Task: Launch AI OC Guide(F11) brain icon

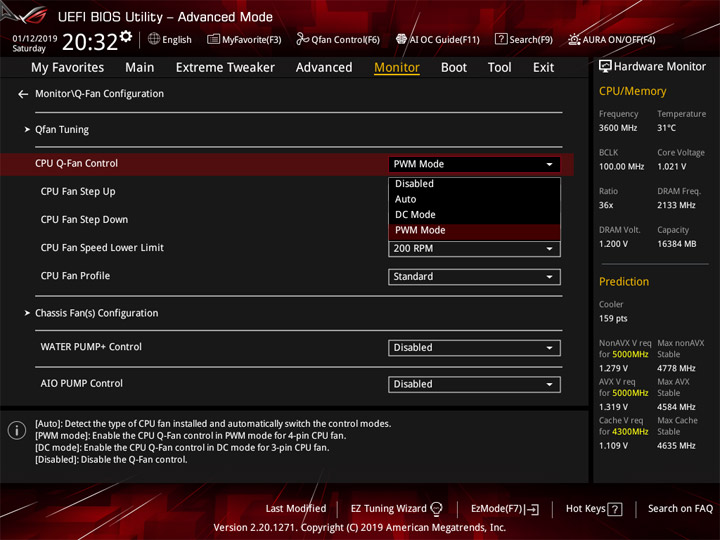Action: [401, 39]
